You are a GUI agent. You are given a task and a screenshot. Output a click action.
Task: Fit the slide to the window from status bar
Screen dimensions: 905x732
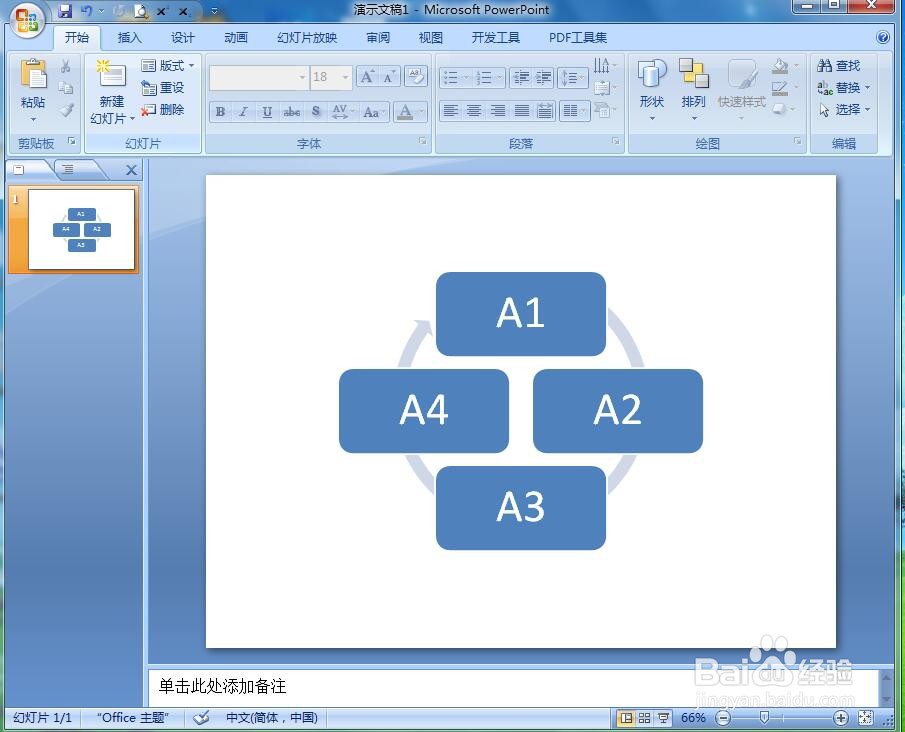click(x=865, y=718)
